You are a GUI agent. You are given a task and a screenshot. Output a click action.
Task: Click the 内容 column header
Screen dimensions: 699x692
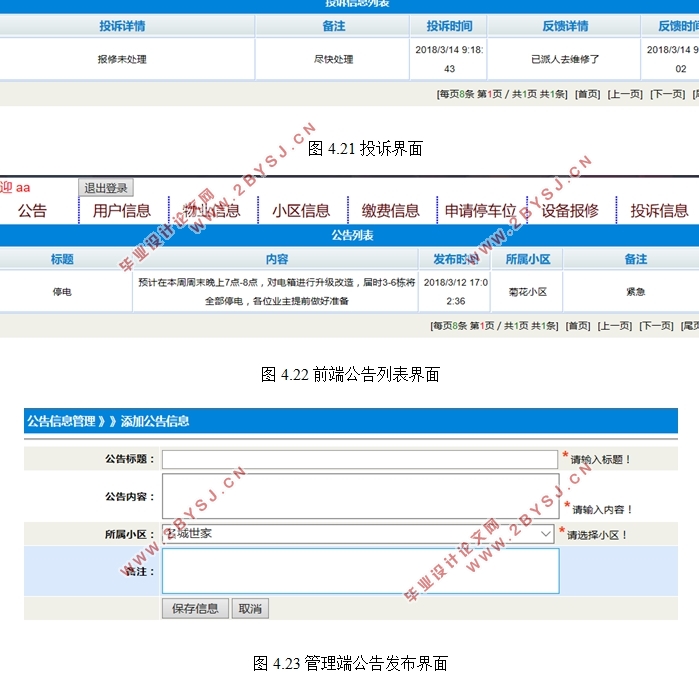(x=277, y=259)
